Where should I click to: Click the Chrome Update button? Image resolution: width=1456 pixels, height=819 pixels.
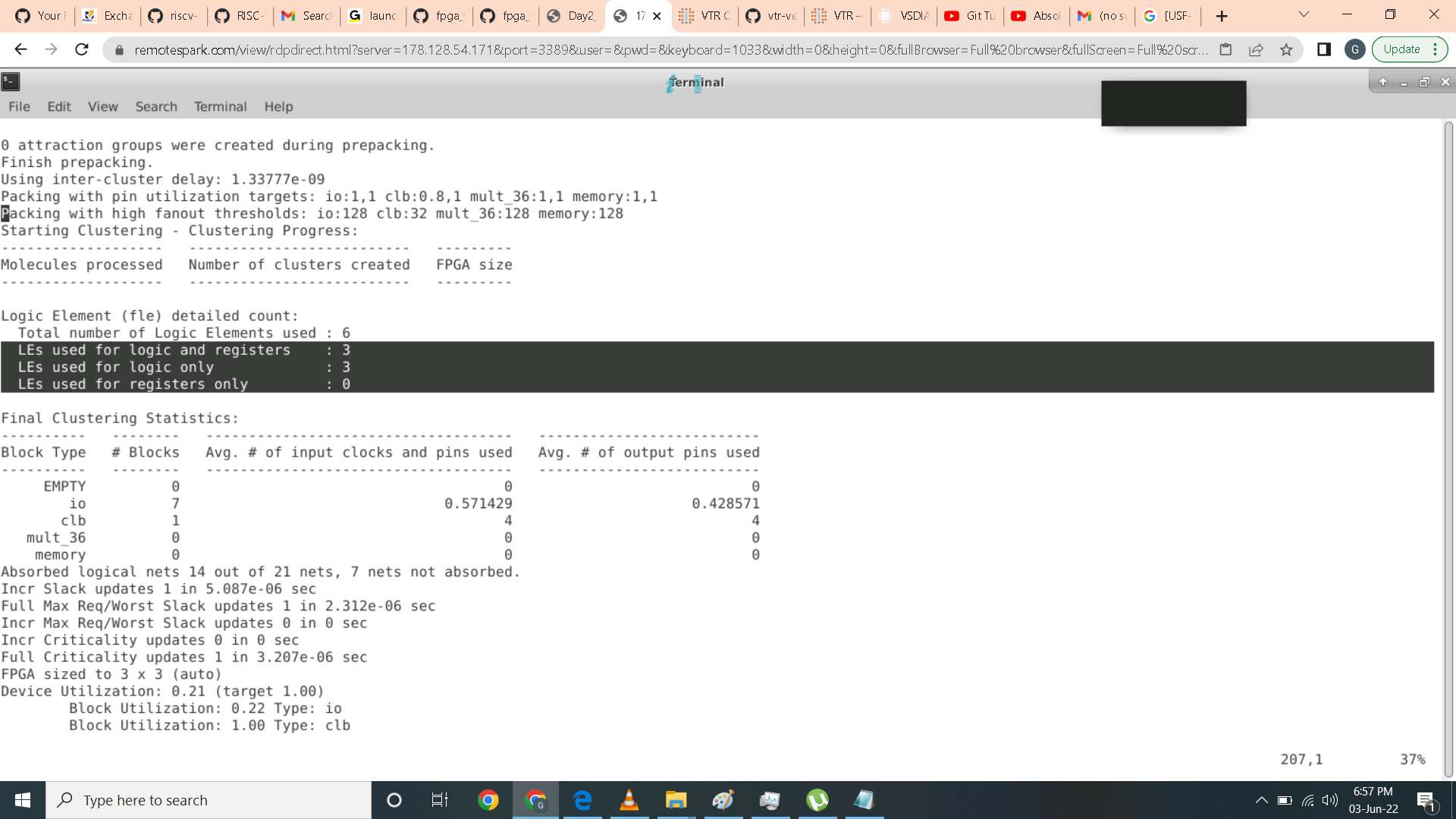1401,49
